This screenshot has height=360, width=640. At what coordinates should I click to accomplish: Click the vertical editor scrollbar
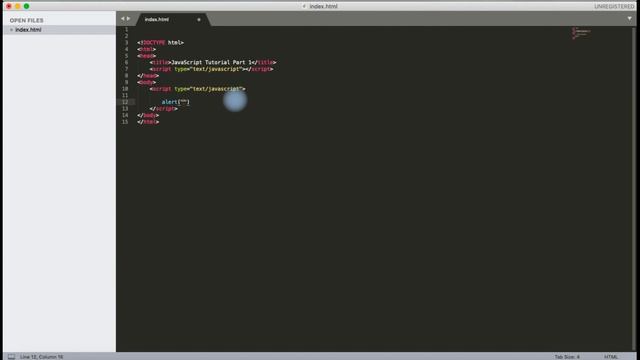[634, 189]
